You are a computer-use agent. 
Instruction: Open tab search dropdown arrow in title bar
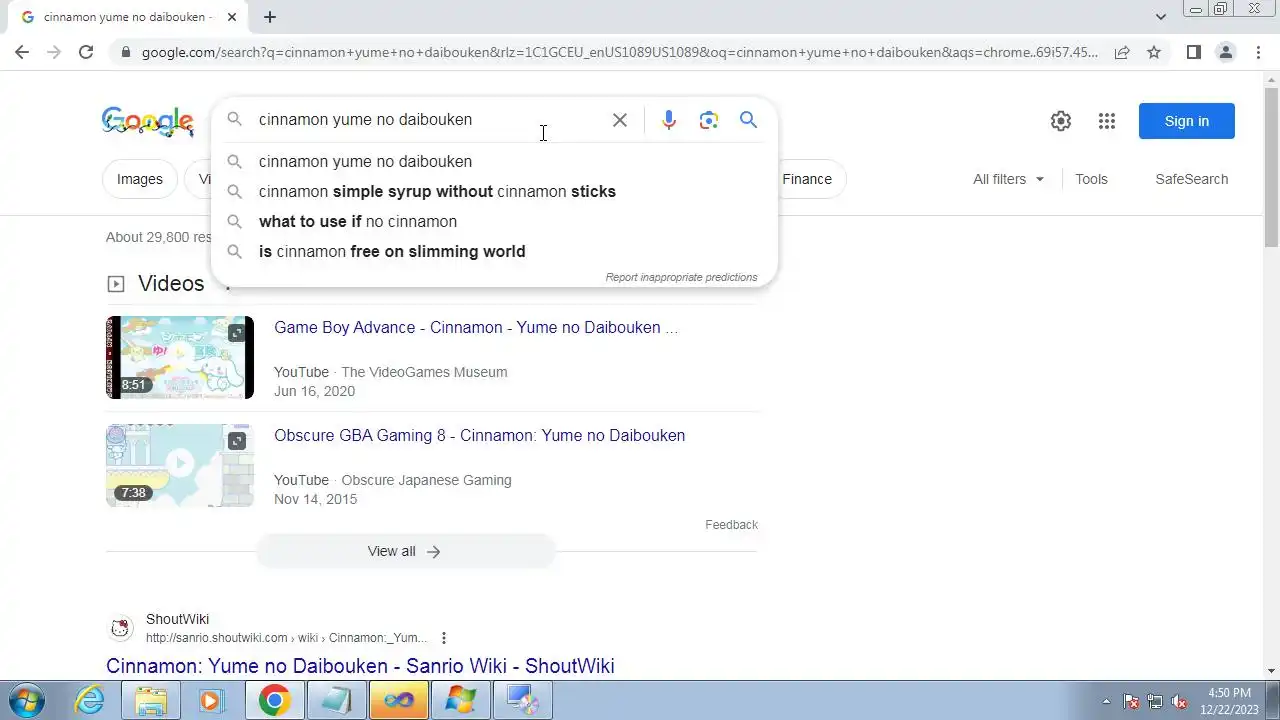click(1161, 17)
